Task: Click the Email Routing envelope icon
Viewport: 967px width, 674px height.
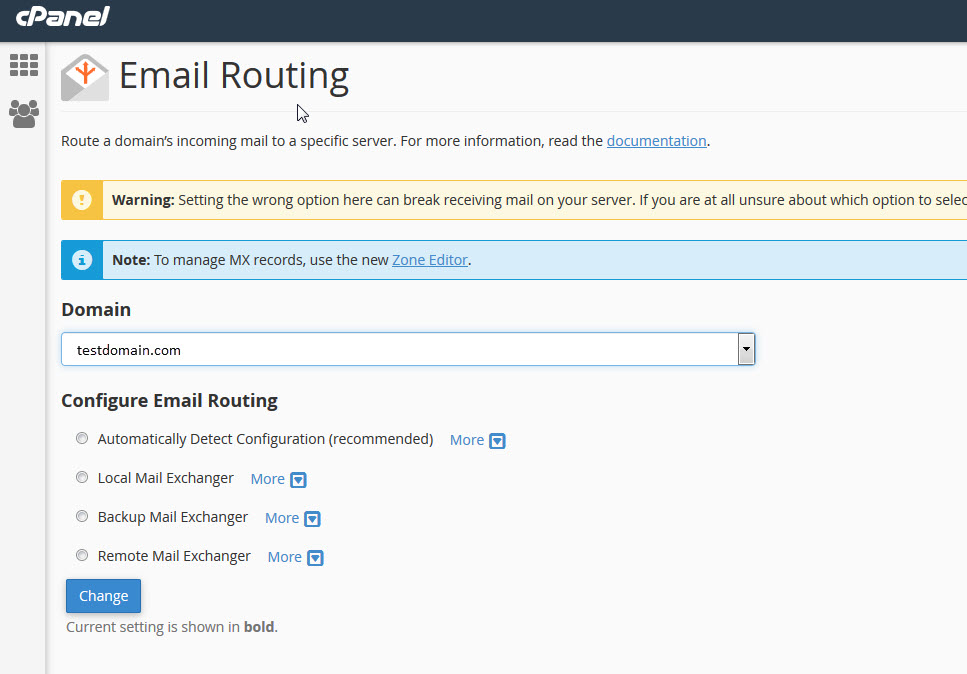Action: pyautogui.click(x=85, y=78)
